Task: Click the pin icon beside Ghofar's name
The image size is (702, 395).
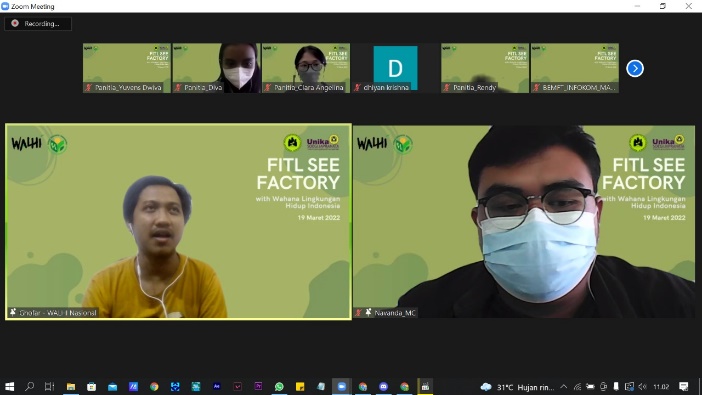Action: [13, 313]
